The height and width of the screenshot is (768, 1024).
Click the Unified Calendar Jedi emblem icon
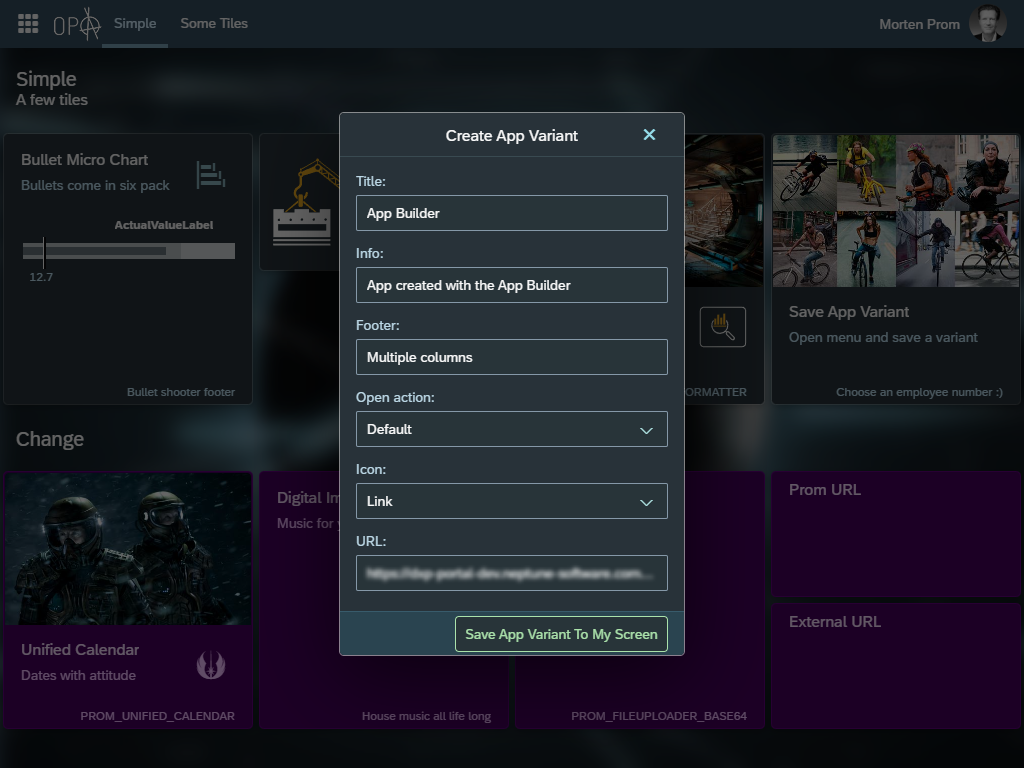point(210,663)
